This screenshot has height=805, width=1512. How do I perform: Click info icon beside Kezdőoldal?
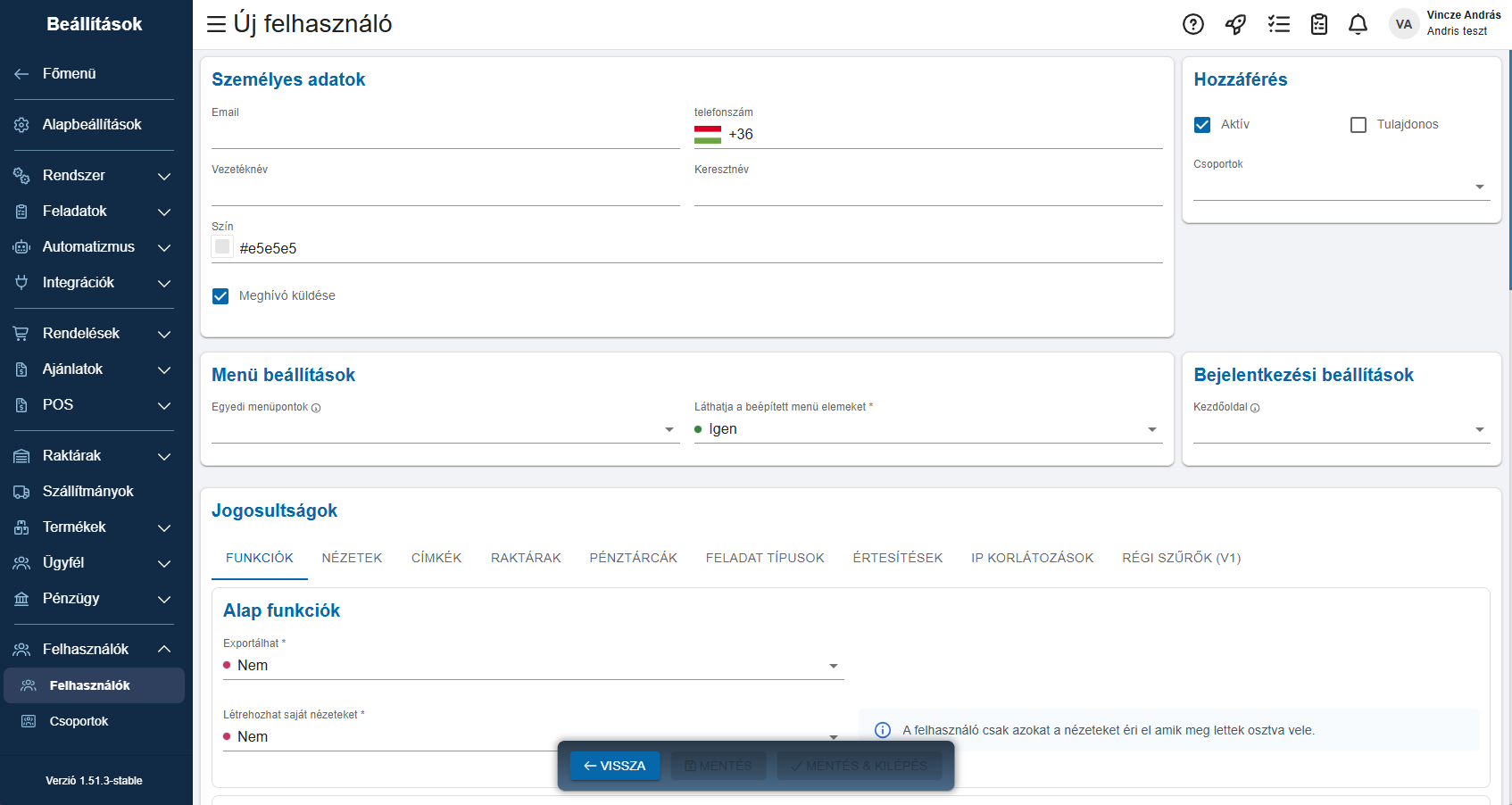point(1255,408)
